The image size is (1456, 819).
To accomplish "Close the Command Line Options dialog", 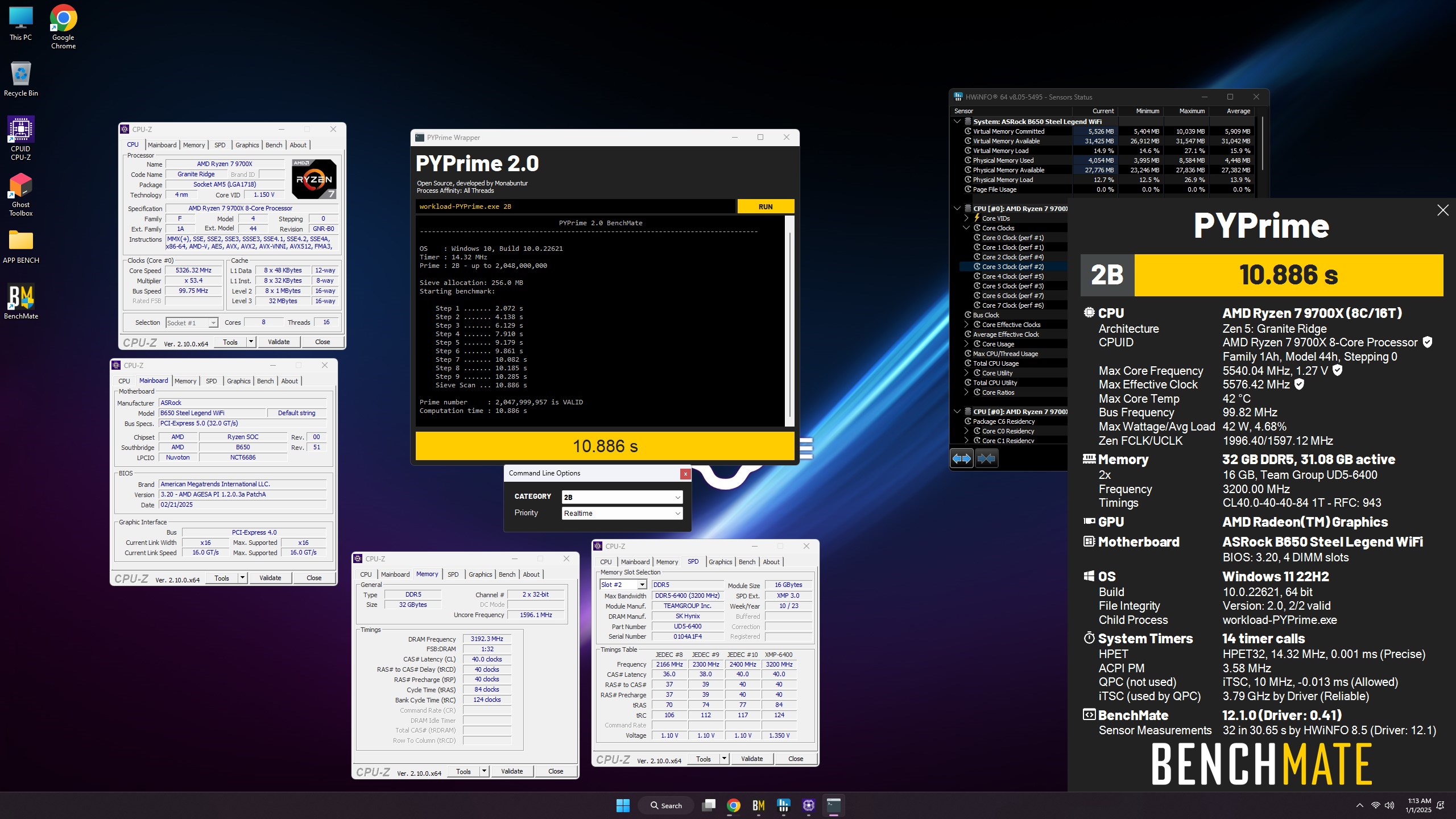I will pos(685,474).
